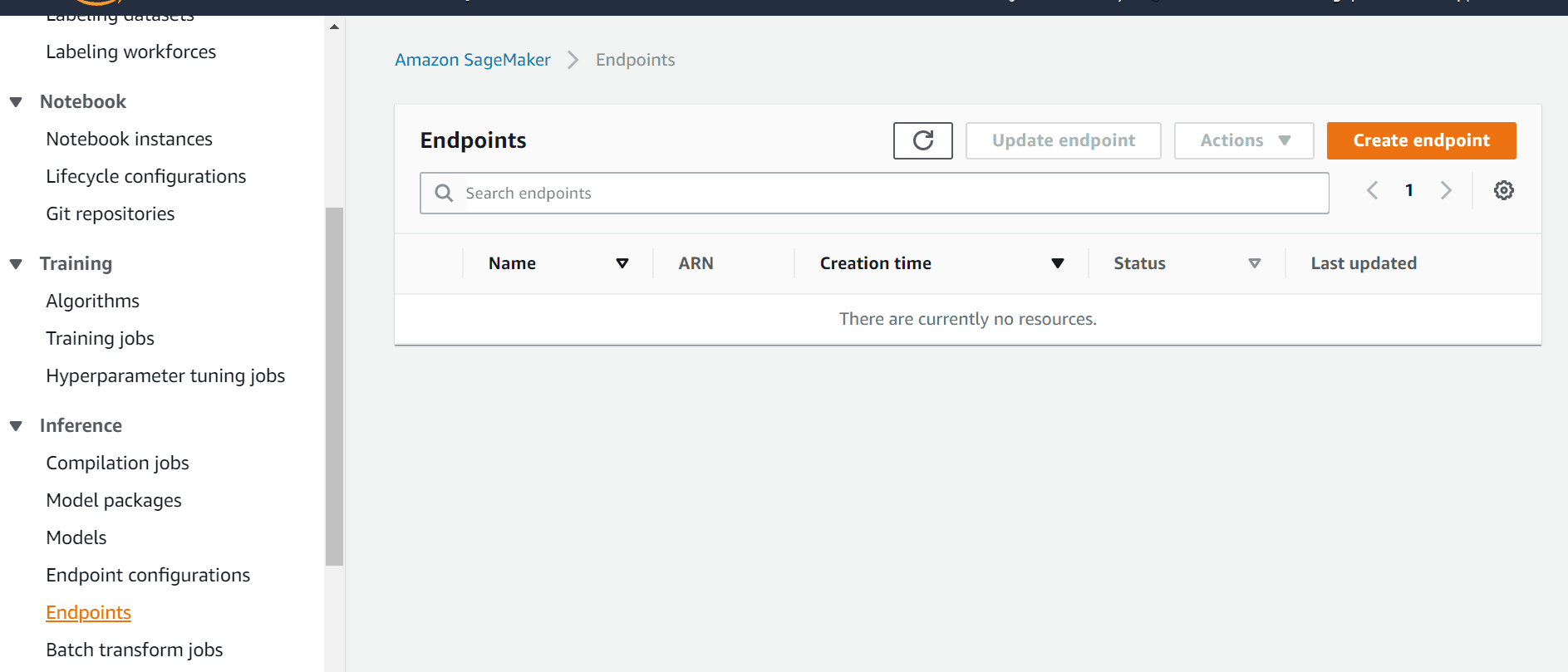Sort by Name column arrow
Image resolution: width=1568 pixels, height=672 pixels.
point(622,263)
